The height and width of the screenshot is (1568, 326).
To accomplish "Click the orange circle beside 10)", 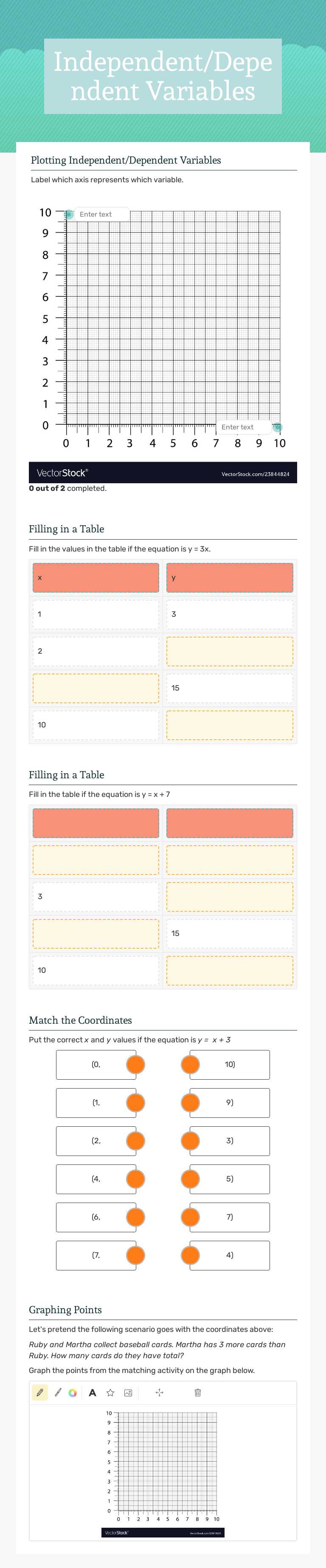I will coord(189,1064).
